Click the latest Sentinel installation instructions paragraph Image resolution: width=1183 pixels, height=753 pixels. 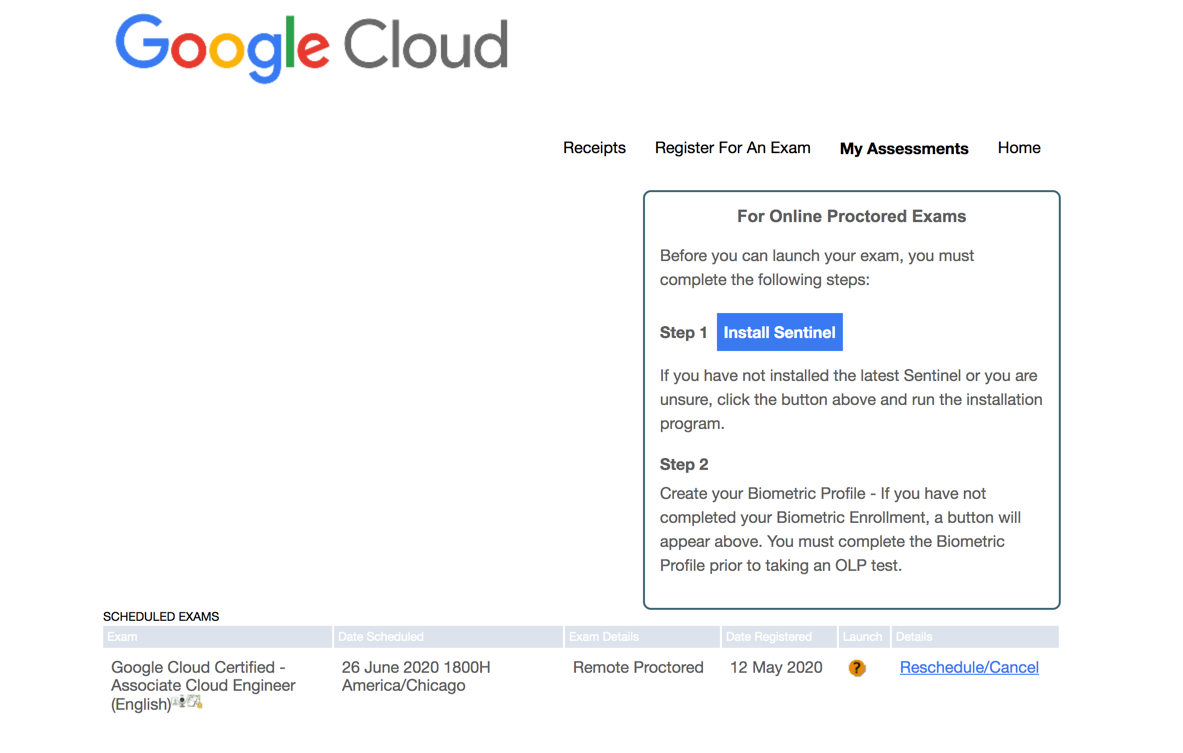click(851, 399)
